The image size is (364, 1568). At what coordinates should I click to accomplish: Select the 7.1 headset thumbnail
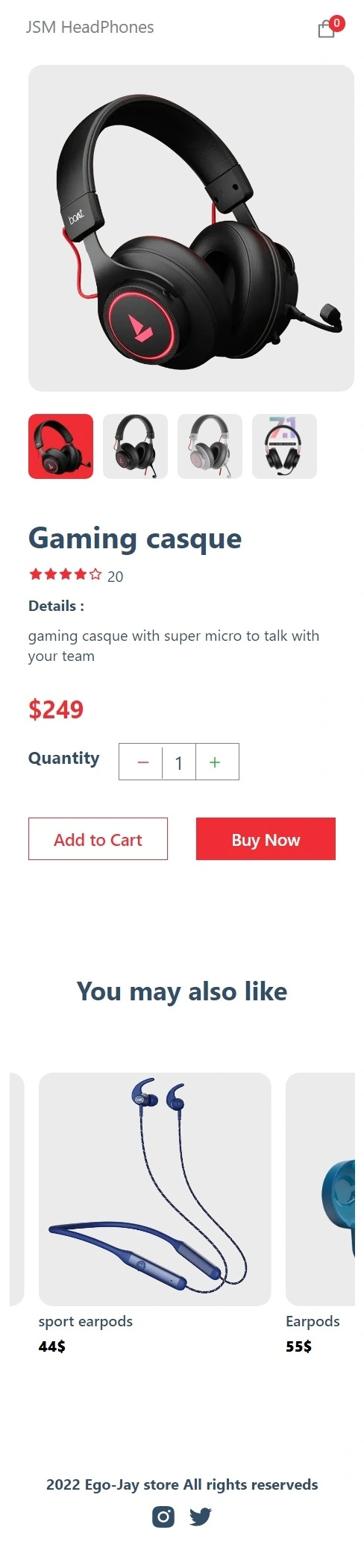pyautogui.click(x=284, y=446)
